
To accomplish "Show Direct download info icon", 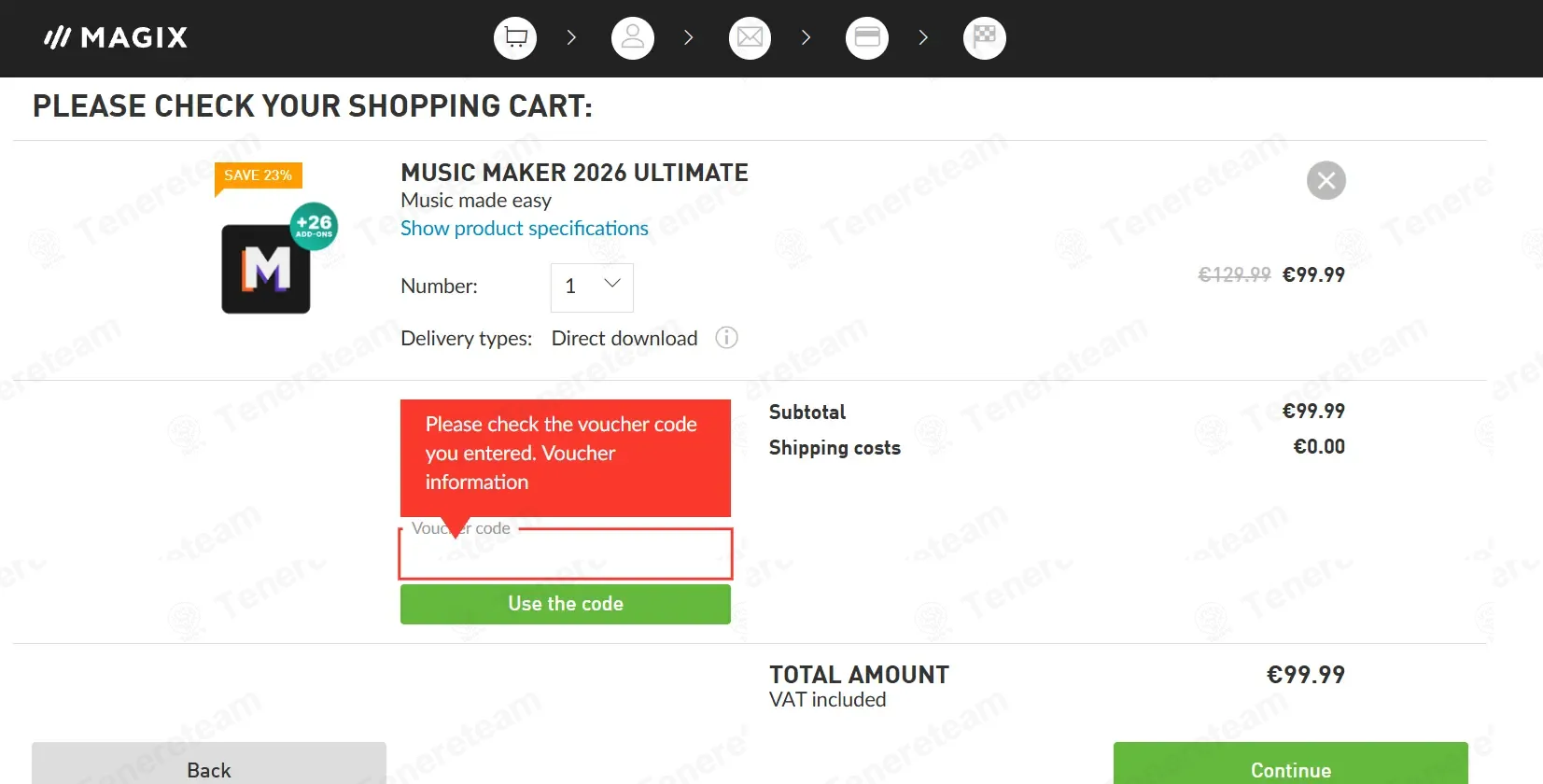I will click(x=726, y=338).
